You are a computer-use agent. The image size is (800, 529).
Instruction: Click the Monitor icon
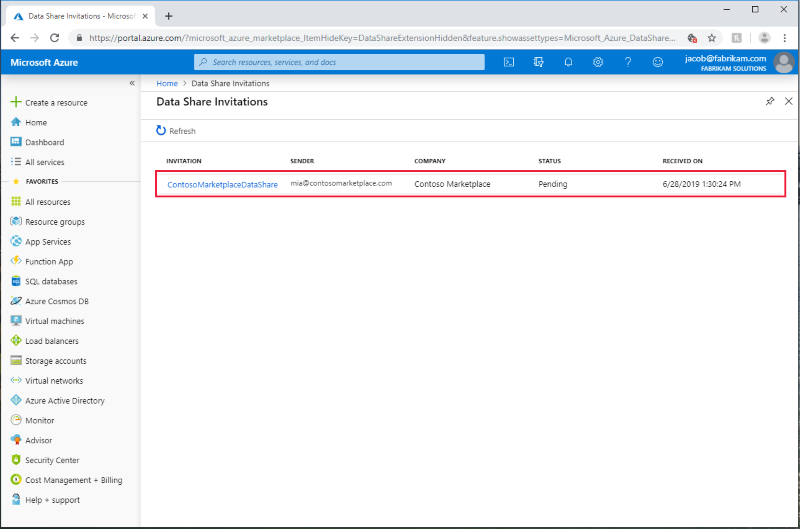tap(16, 420)
